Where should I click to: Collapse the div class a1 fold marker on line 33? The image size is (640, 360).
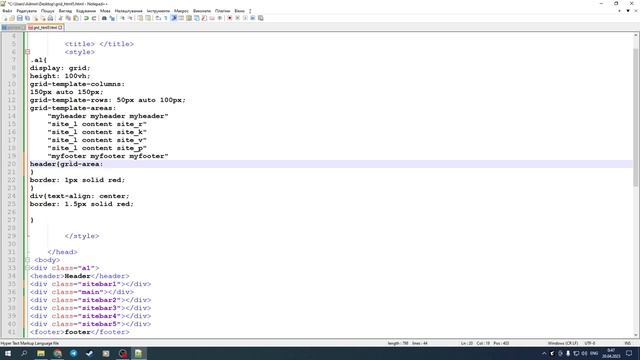pyautogui.click(x=28, y=268)
